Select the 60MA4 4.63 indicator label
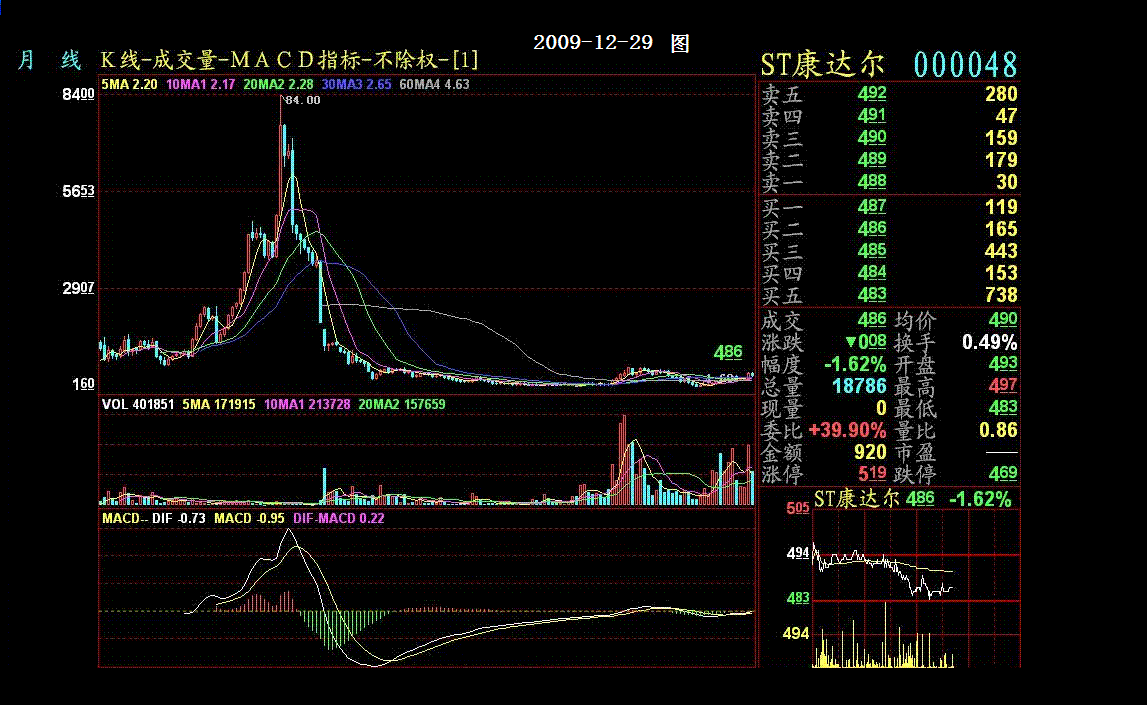Image resolution: width=1147 pixels, height=705 pixels. click(435, 84)
